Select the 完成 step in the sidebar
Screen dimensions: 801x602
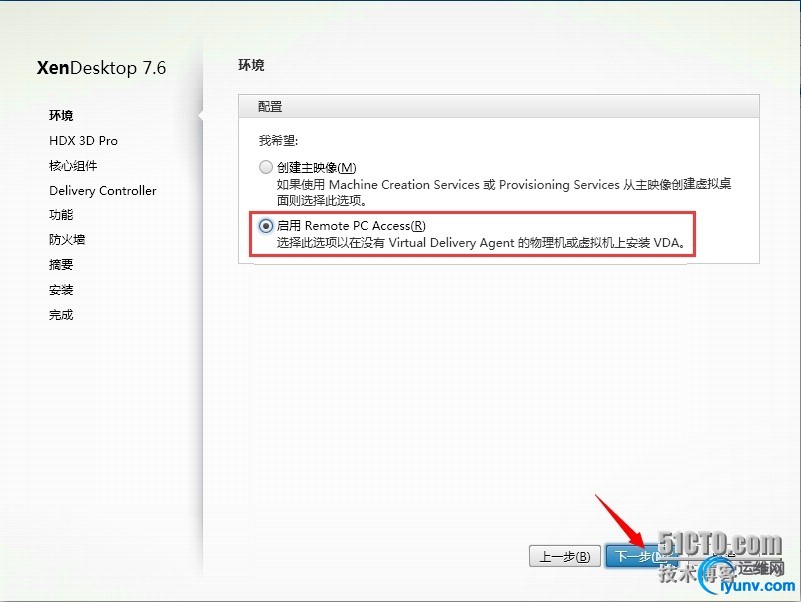[61, 315]
